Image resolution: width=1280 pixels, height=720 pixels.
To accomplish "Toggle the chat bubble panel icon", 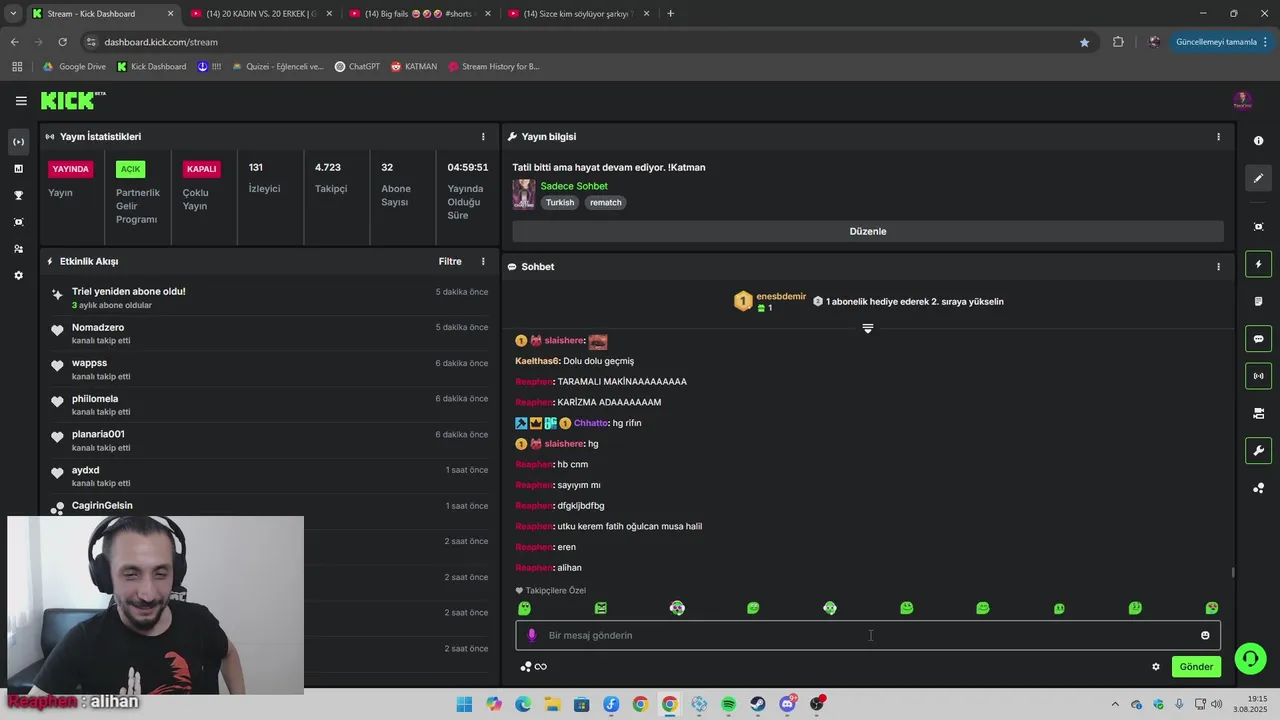I will coord(1258,339).
